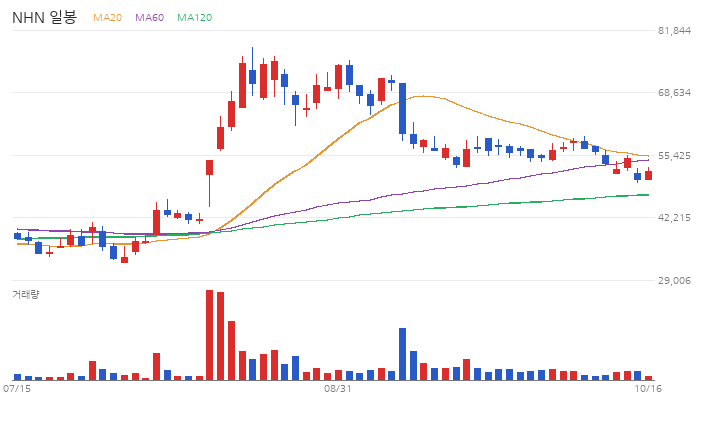Select the MA120 legend label

[x=195, y=17]
